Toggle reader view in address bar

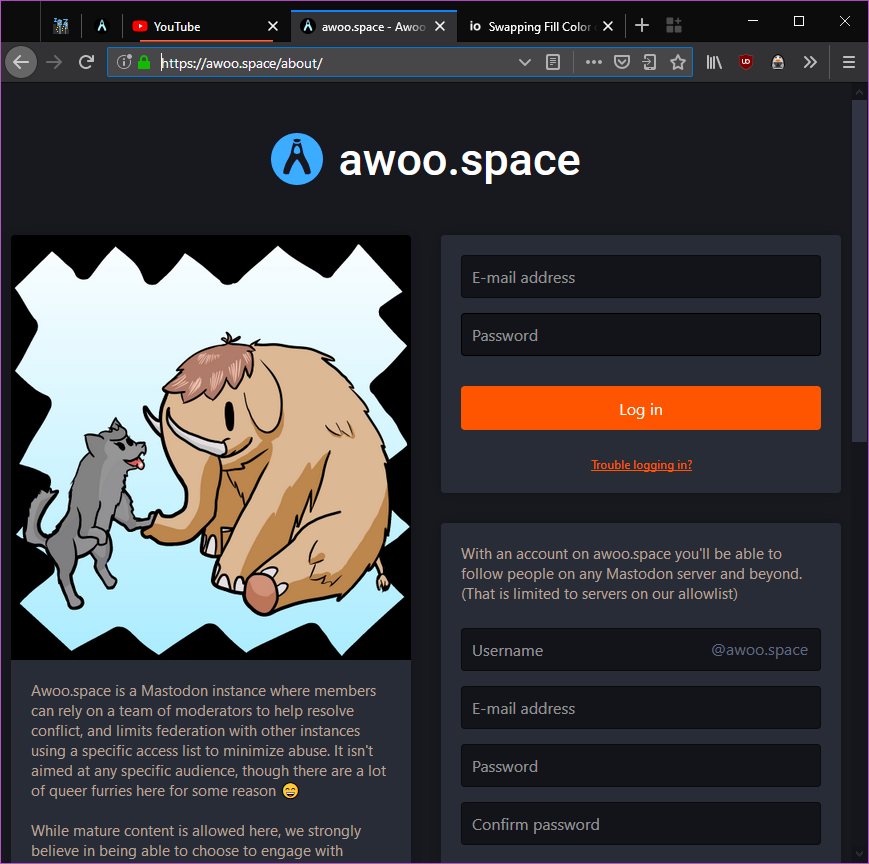point(553,62)
